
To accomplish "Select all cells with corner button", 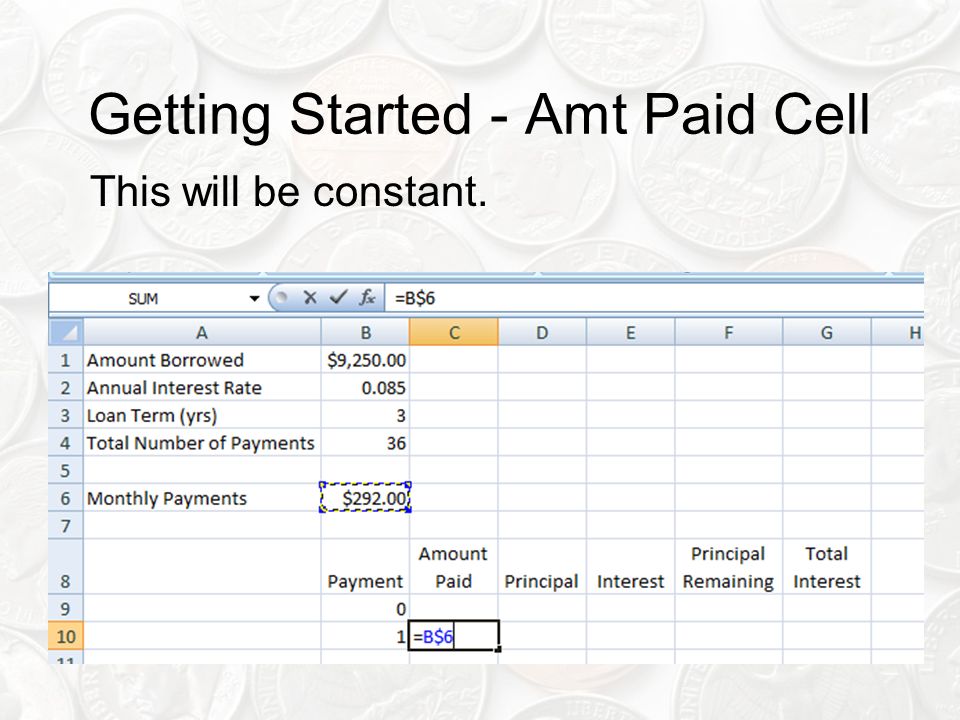I will tap(66, 332).
